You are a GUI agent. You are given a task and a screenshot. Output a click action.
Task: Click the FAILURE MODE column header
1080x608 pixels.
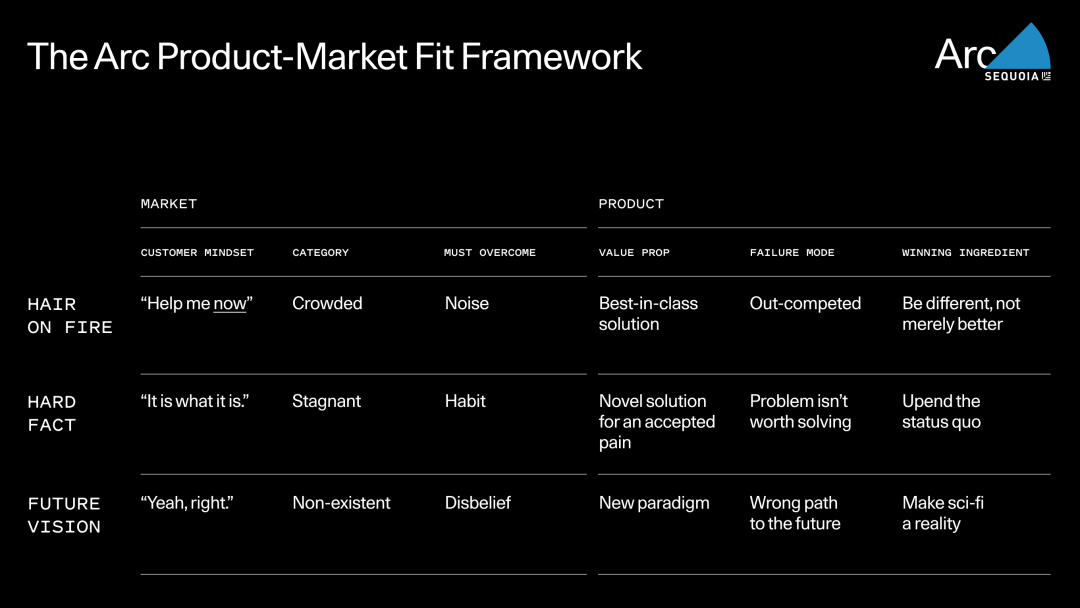pos(792,253)
